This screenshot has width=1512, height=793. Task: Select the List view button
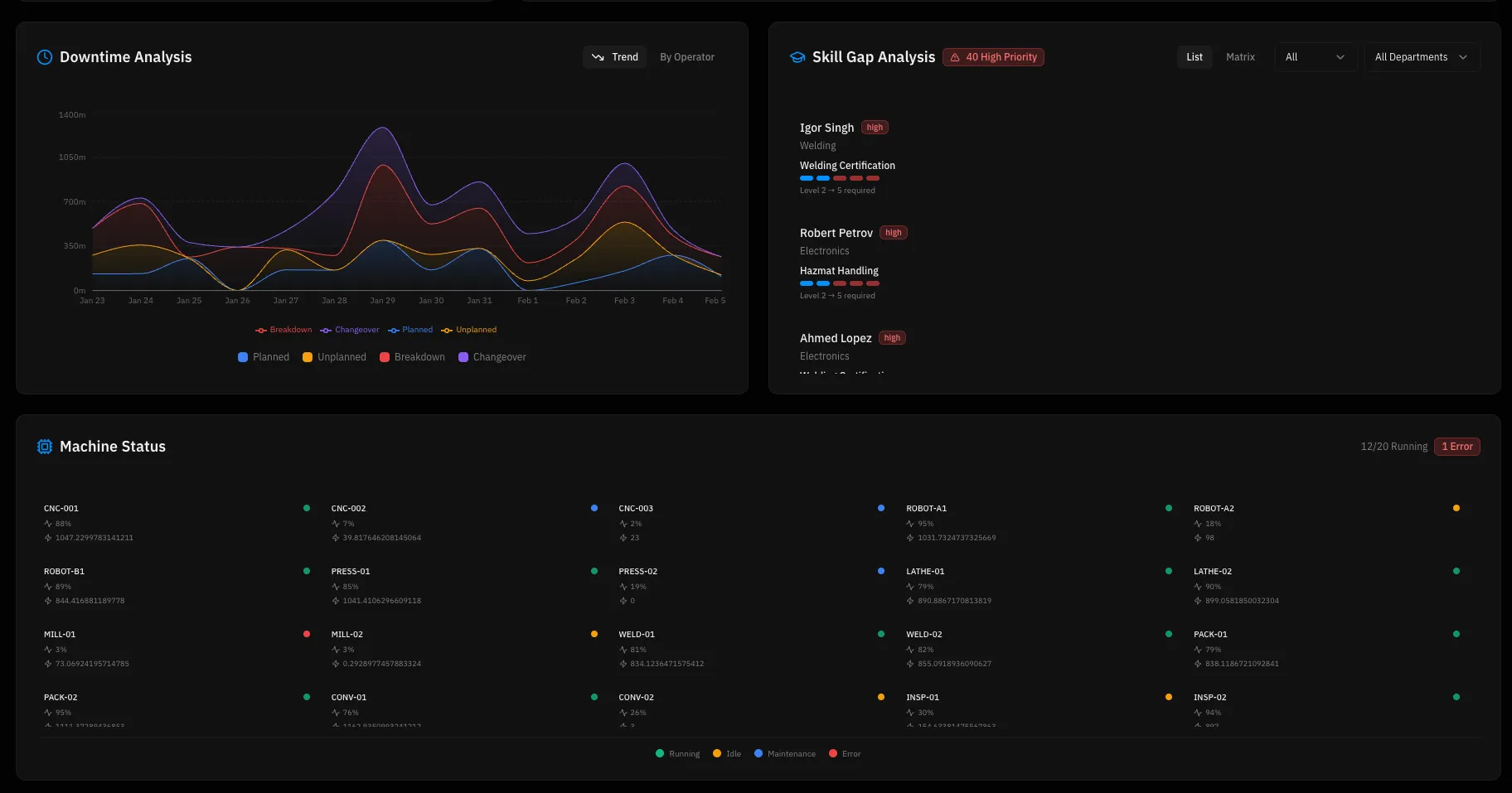(x=1194, y=56)
